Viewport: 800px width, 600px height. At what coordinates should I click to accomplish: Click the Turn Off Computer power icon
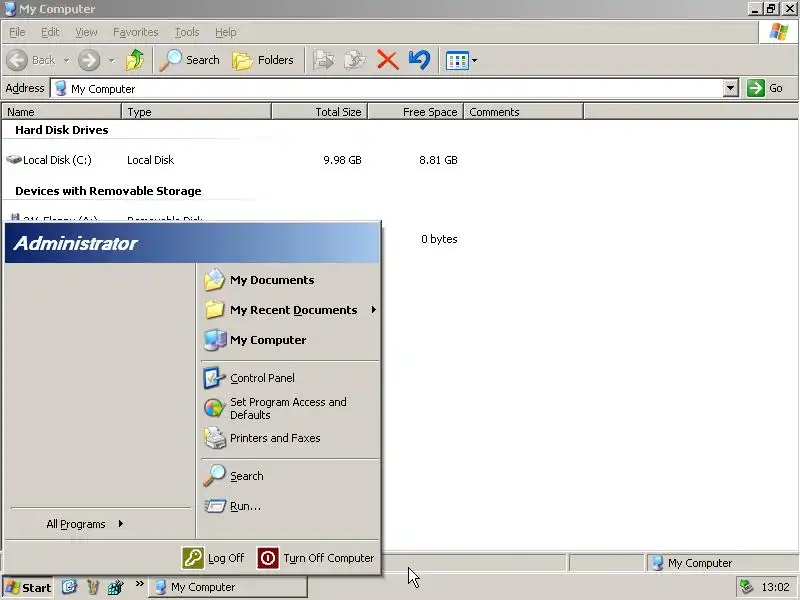click(268, 558)
